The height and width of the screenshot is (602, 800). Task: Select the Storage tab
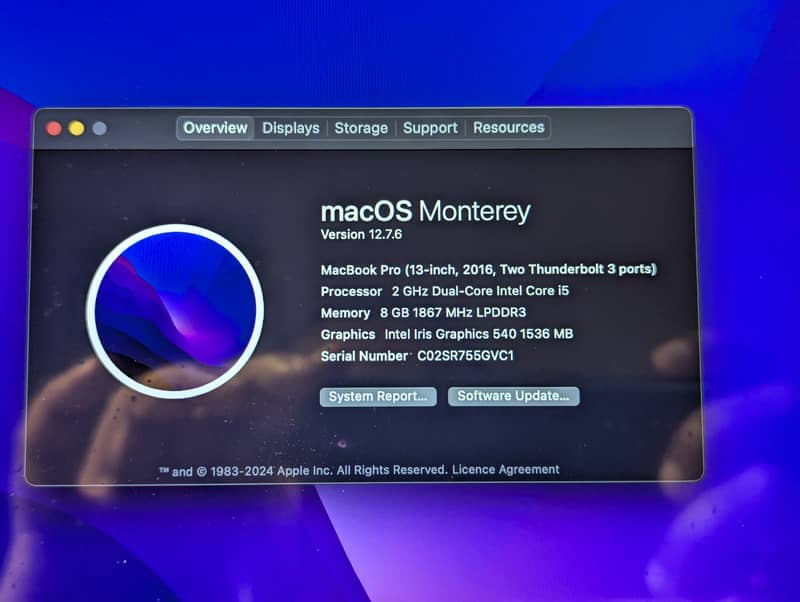point(361,128)
